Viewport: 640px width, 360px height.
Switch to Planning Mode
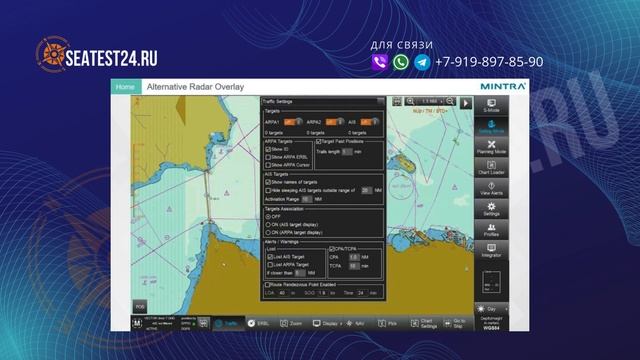click(491, 147)
